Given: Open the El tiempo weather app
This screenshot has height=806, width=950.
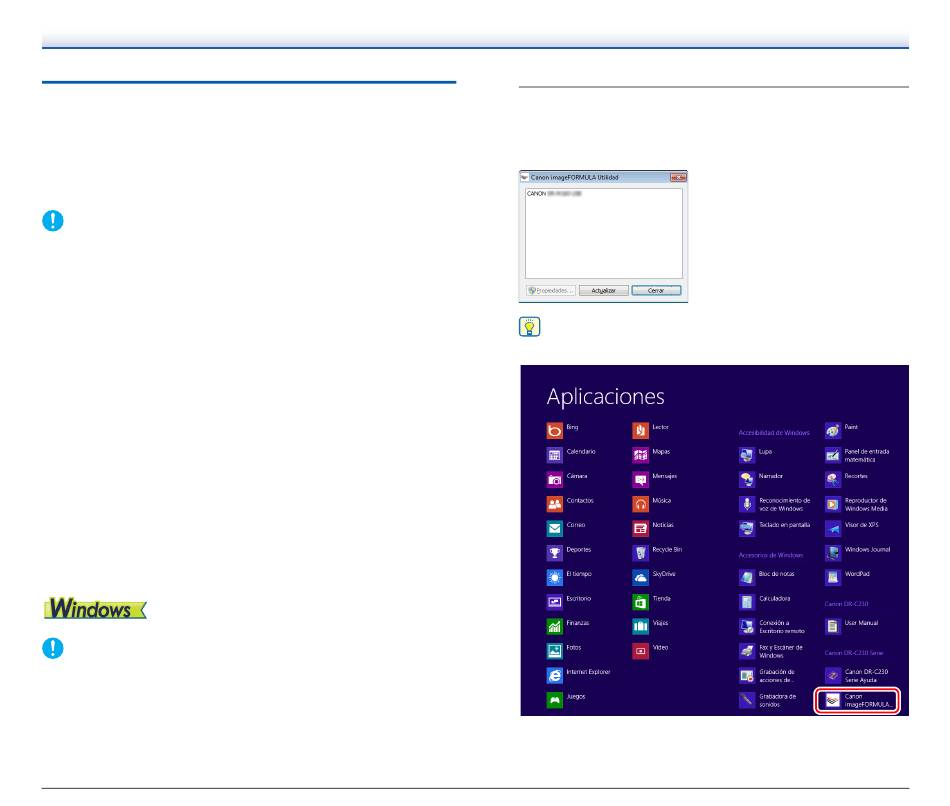Looking at the screenshot, I should point(569,577).
